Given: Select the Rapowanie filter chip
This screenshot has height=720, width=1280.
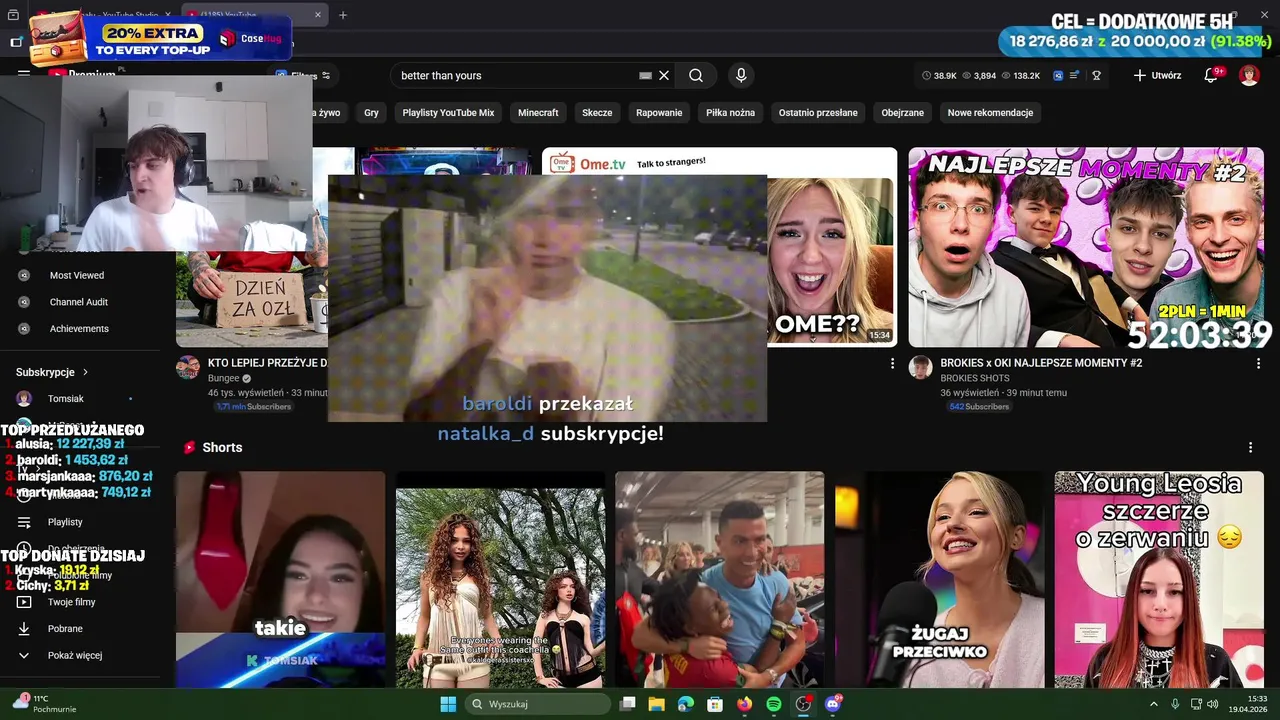Looking at the screenshot, I should tap(659, 113).
